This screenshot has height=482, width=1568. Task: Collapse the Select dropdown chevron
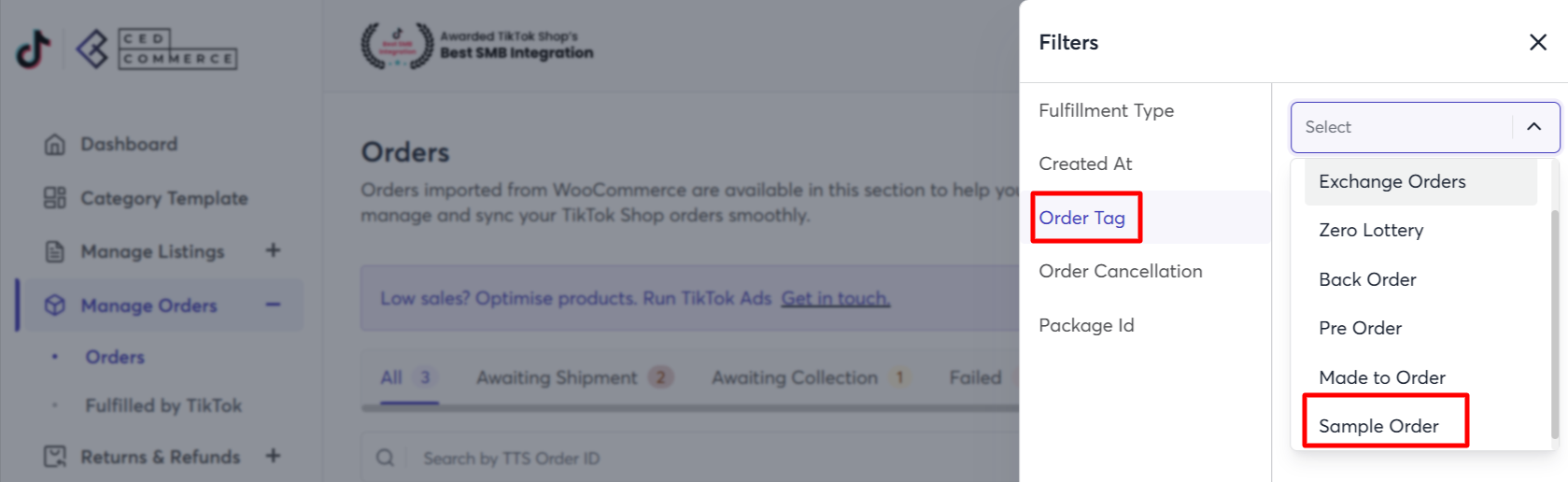(x=1533, y=127)
